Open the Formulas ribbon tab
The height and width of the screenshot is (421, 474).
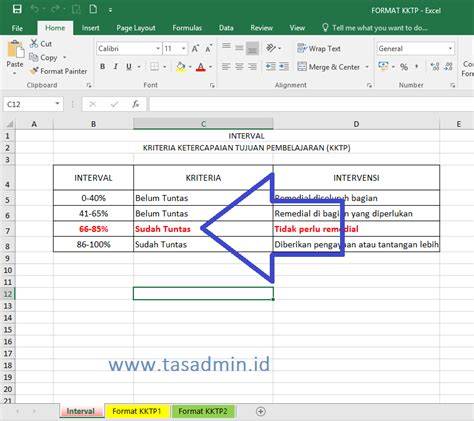pos(187,28)
